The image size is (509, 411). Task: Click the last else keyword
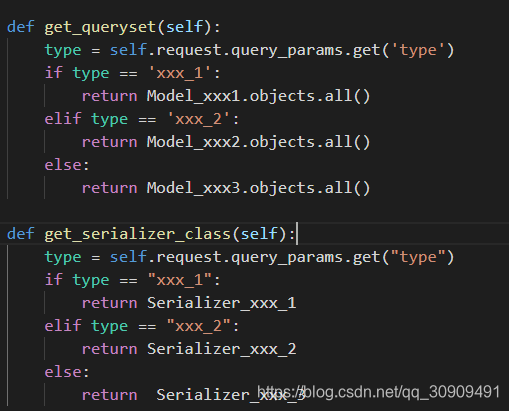tap(63, 372)
